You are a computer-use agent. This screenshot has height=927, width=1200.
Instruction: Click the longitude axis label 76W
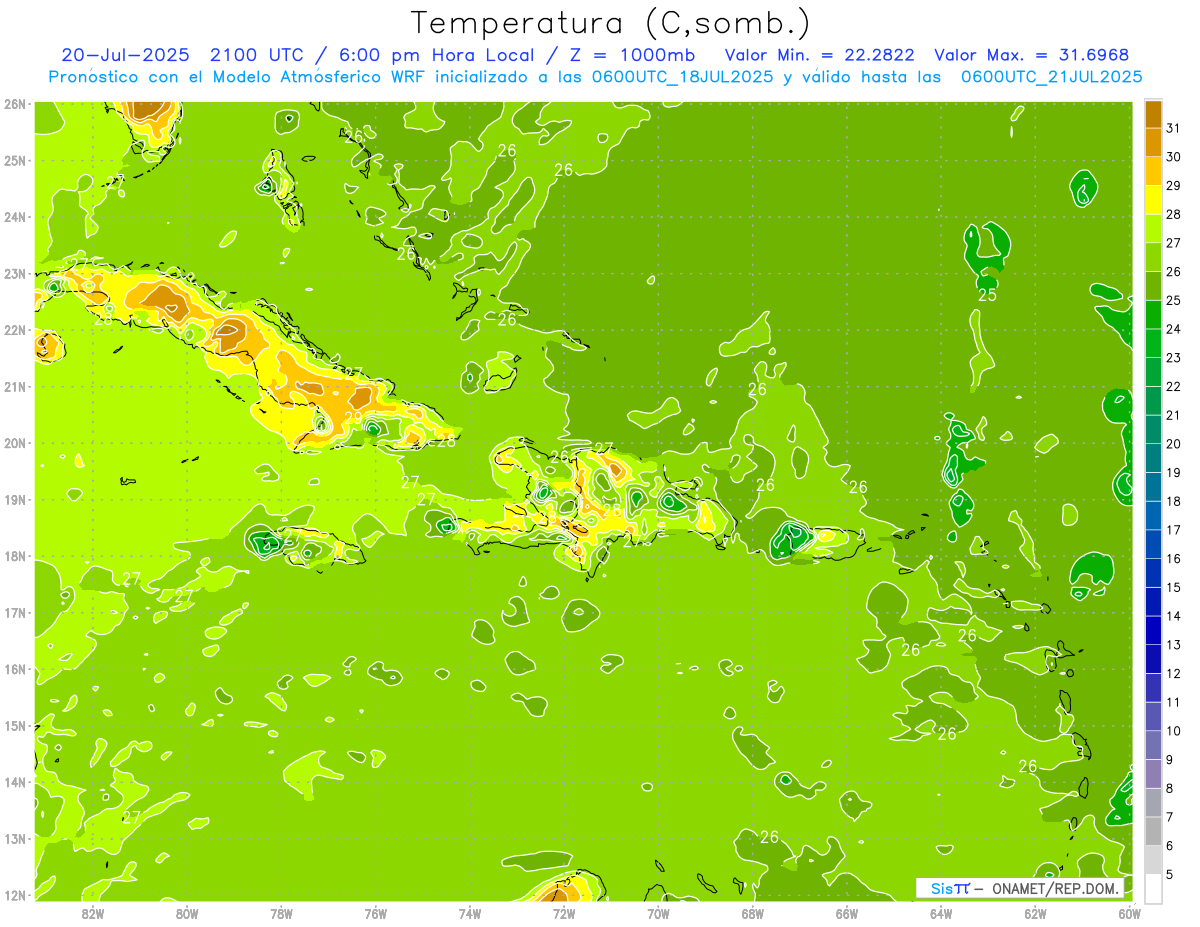point(375,913)
